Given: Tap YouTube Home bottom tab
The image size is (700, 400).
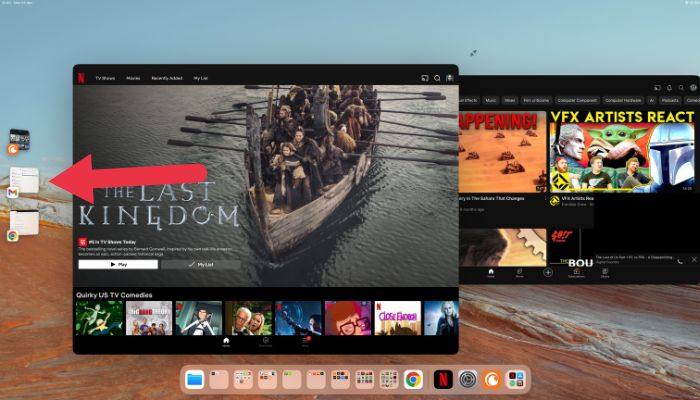Looking at the screenshot, I should tap(491, 273).
